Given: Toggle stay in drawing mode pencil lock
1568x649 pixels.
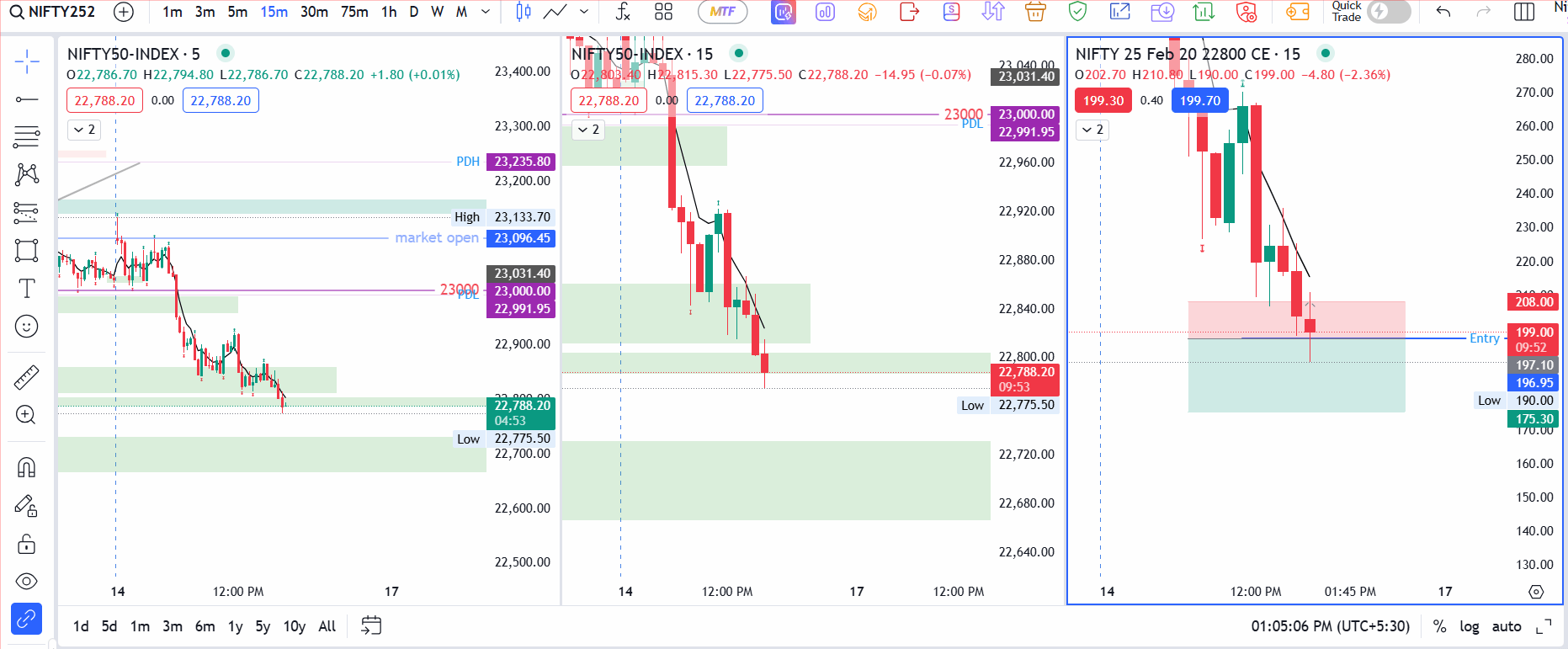Looking at the screenshot, I should click(x=27, y=505).
